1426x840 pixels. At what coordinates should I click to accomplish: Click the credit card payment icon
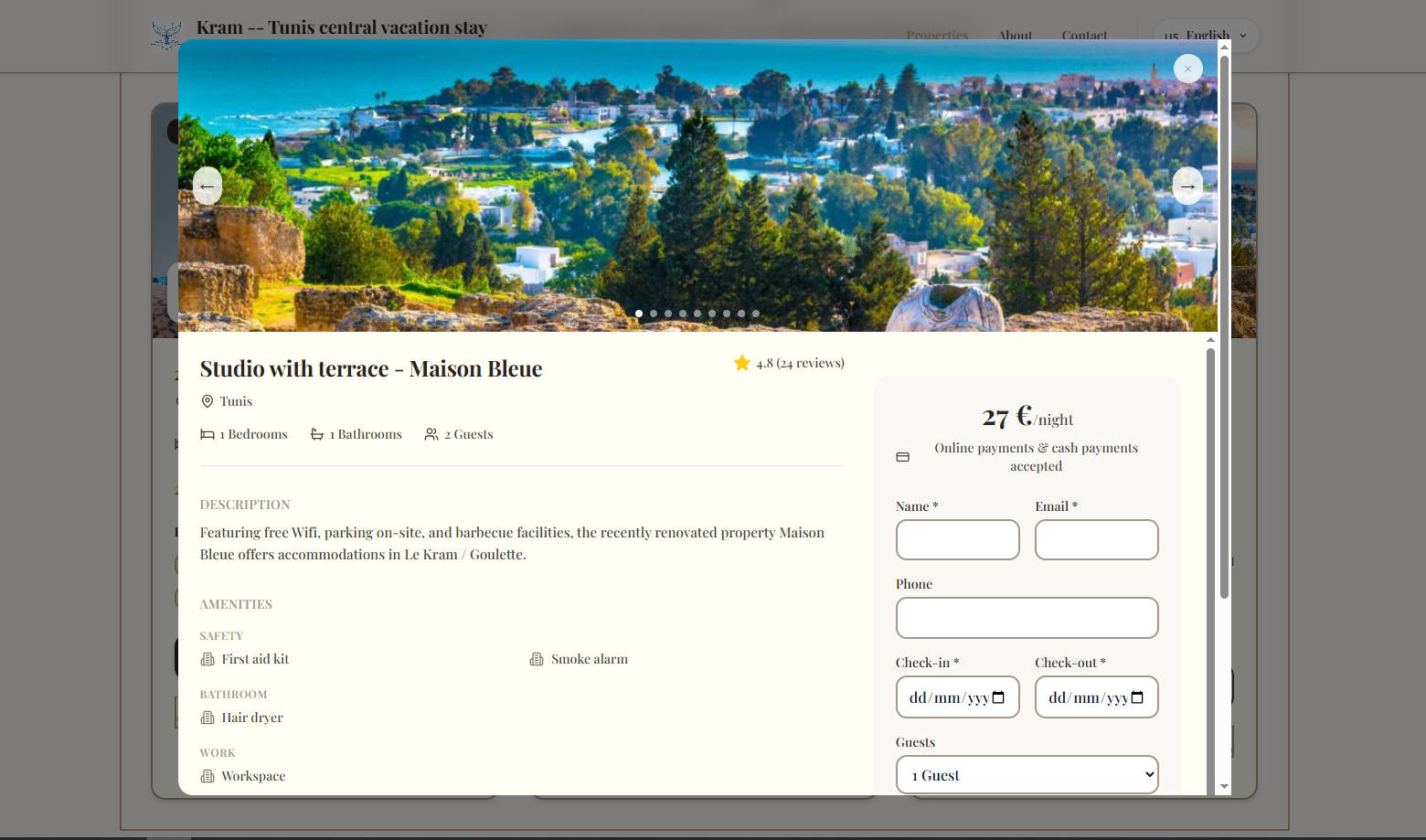tap(903, 457)
